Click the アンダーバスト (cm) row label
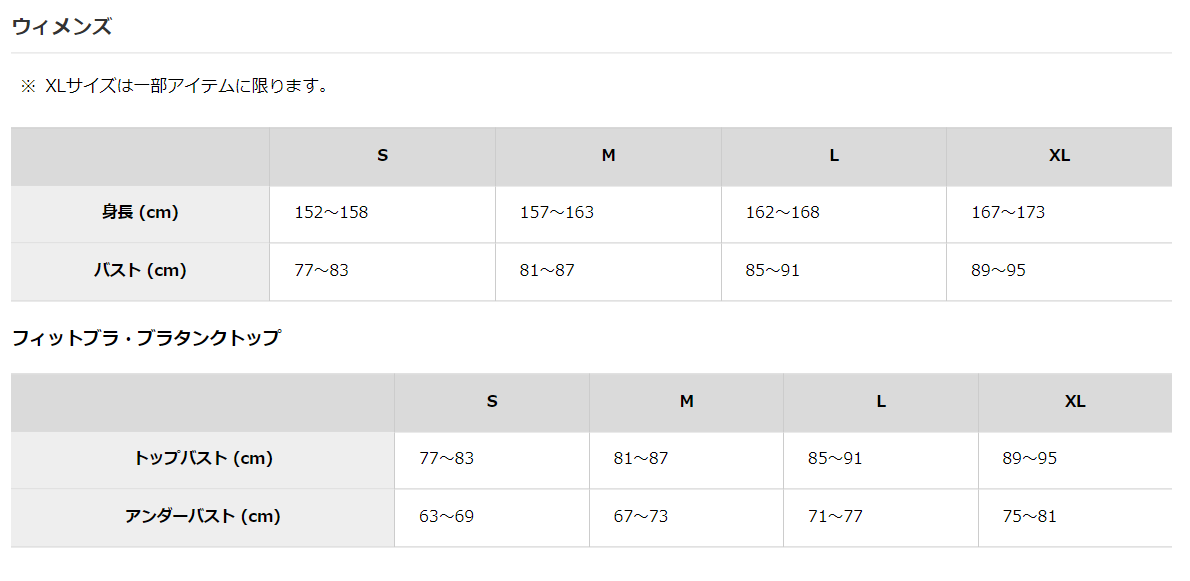The image size is (1190, 581). point(203,517)
